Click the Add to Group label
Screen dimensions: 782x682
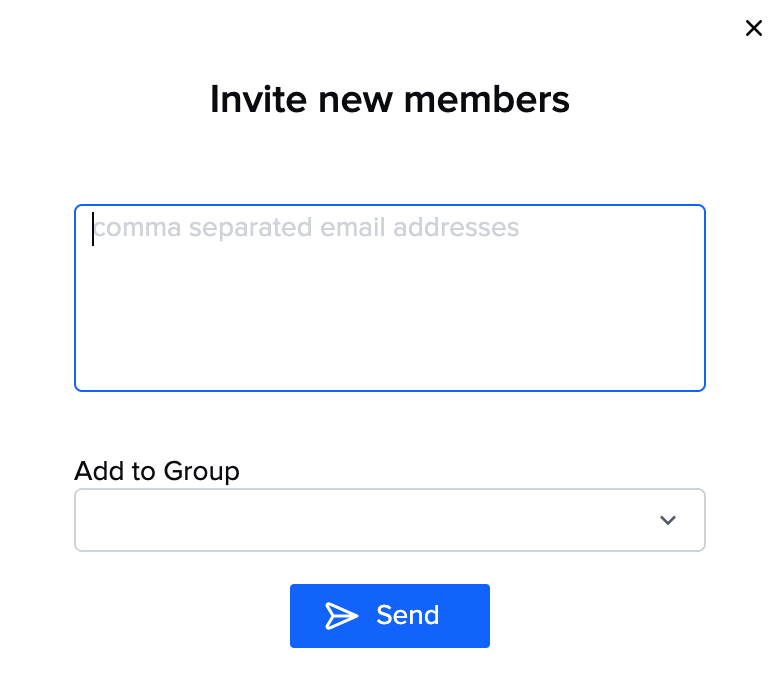coord(157,471)
